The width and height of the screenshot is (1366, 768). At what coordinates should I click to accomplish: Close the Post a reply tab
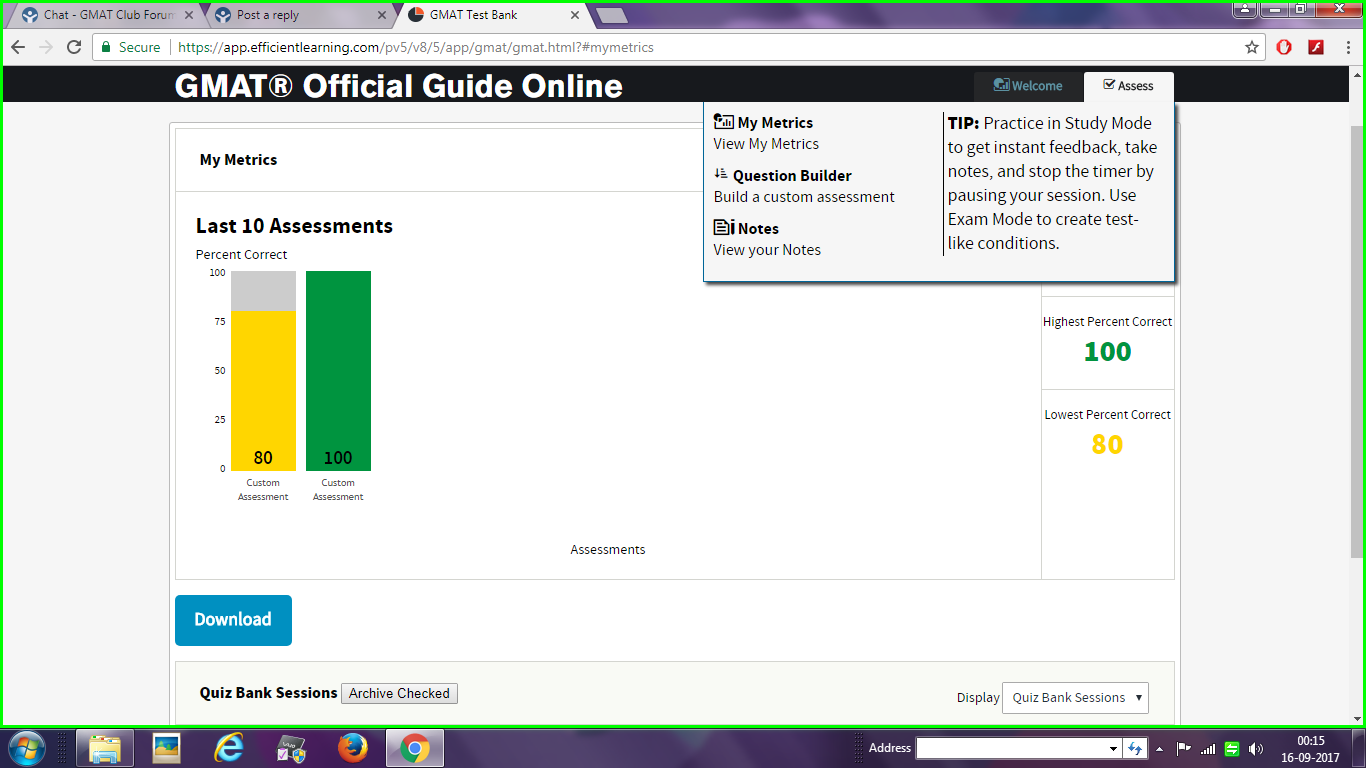pos(382,15)
